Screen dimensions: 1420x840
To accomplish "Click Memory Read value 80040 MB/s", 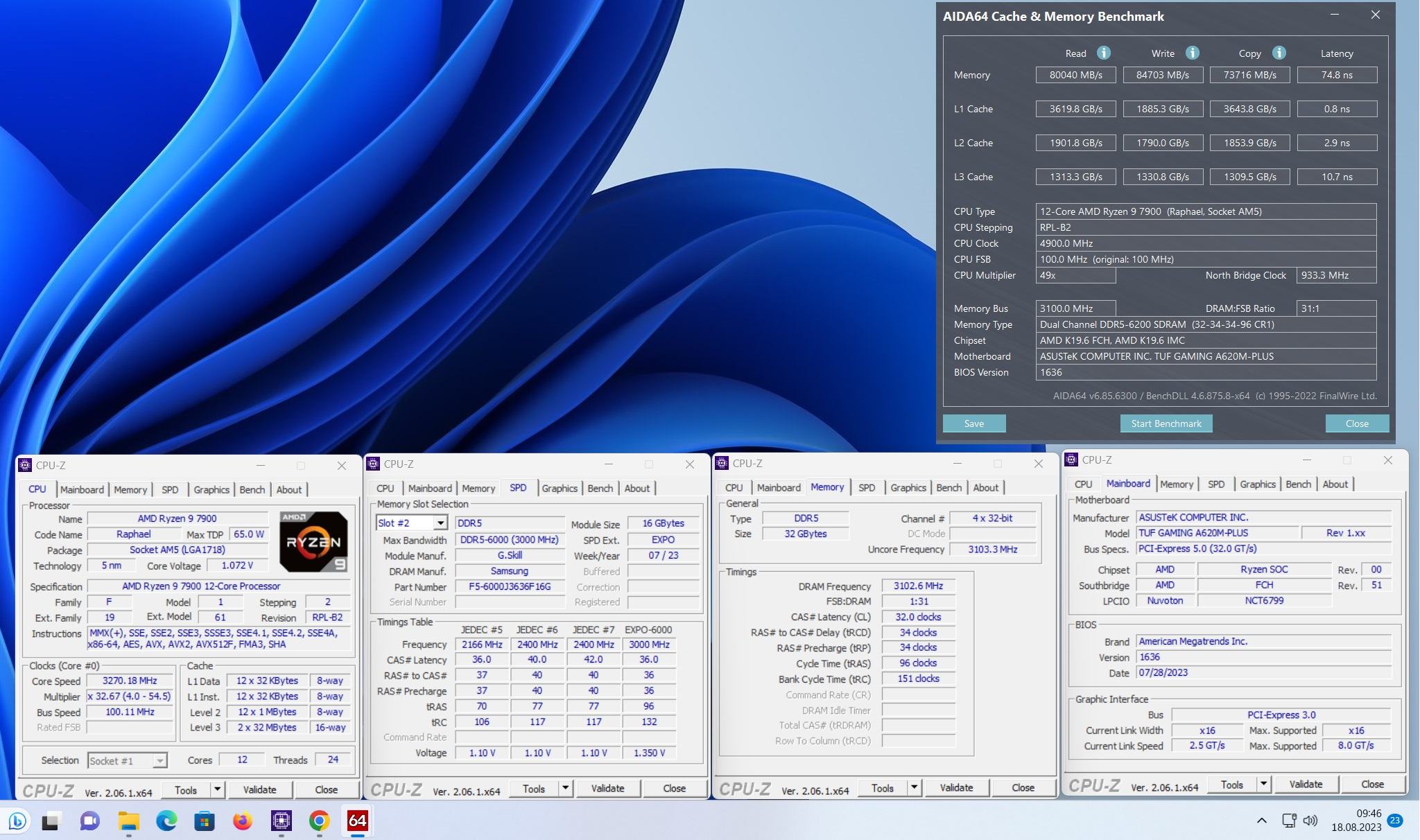I will (x=1075, y=75).
